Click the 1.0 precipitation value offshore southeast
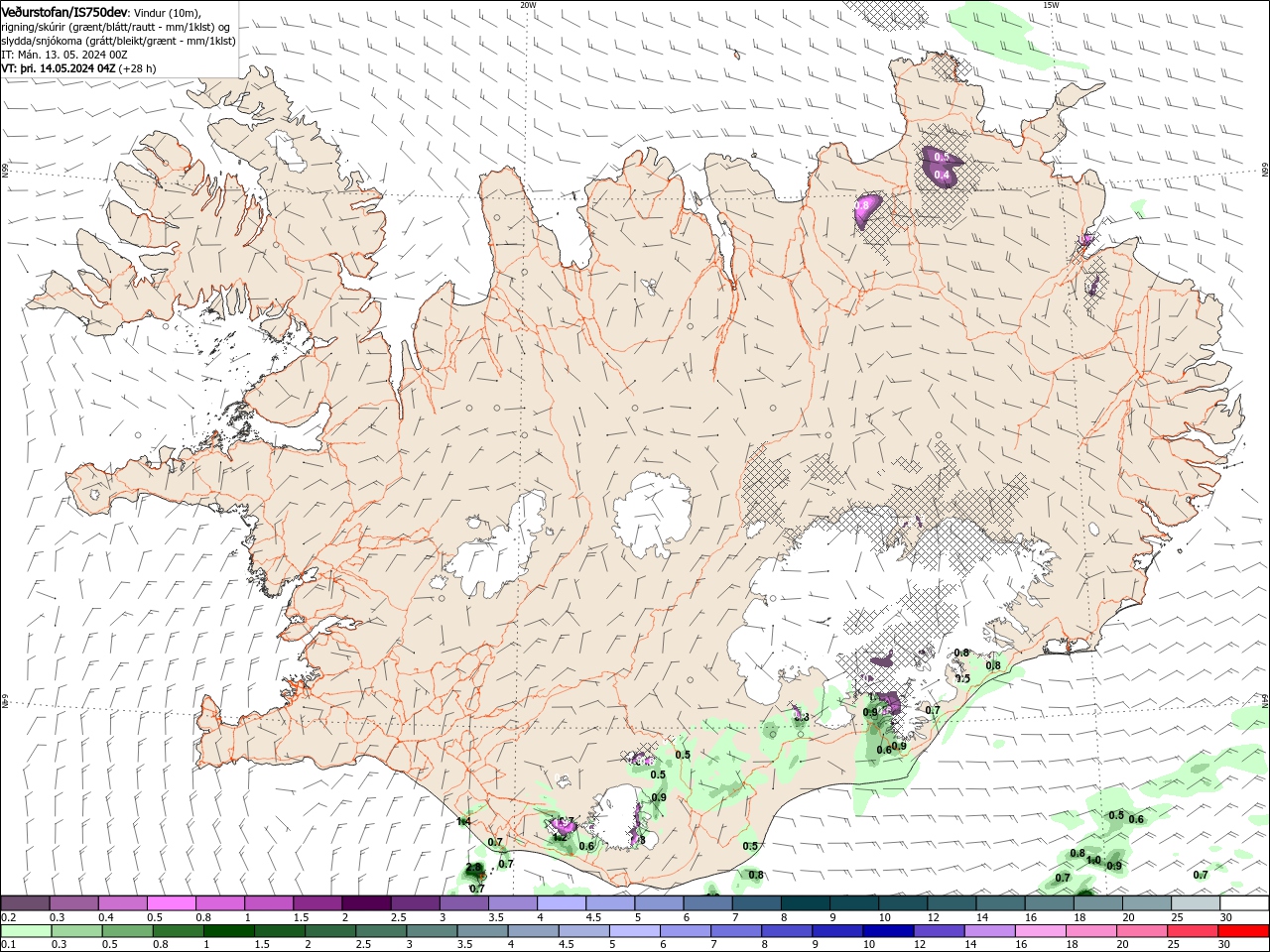 (x=1093, y=861)
